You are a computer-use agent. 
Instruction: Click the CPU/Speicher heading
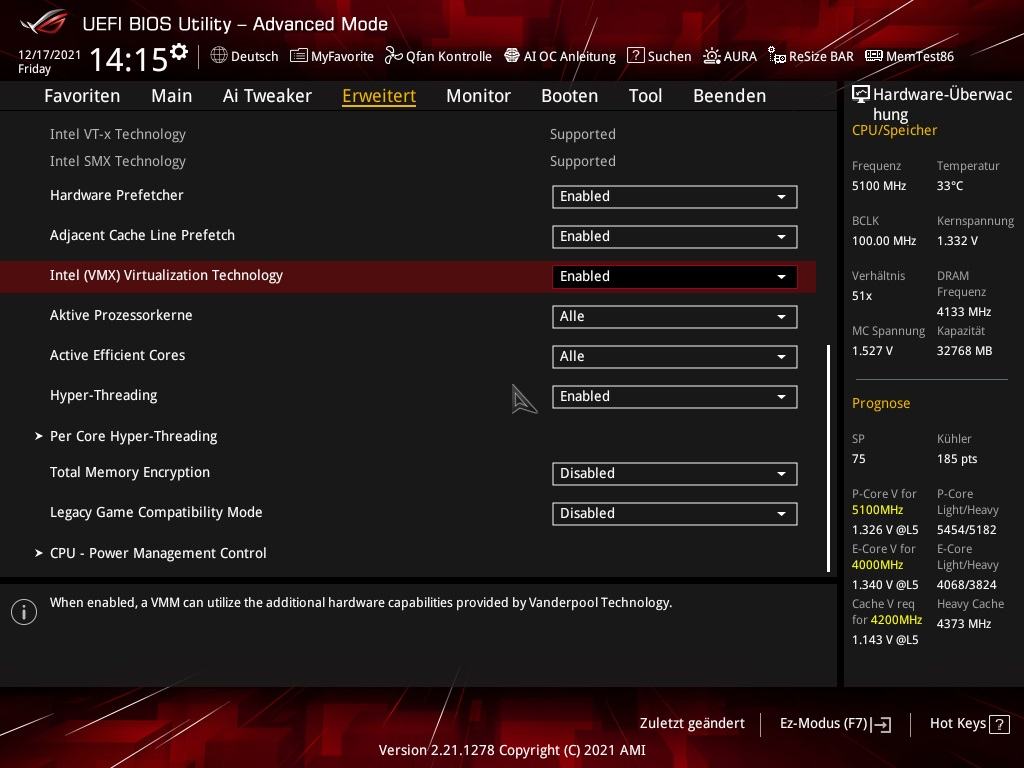click(894, 130)
